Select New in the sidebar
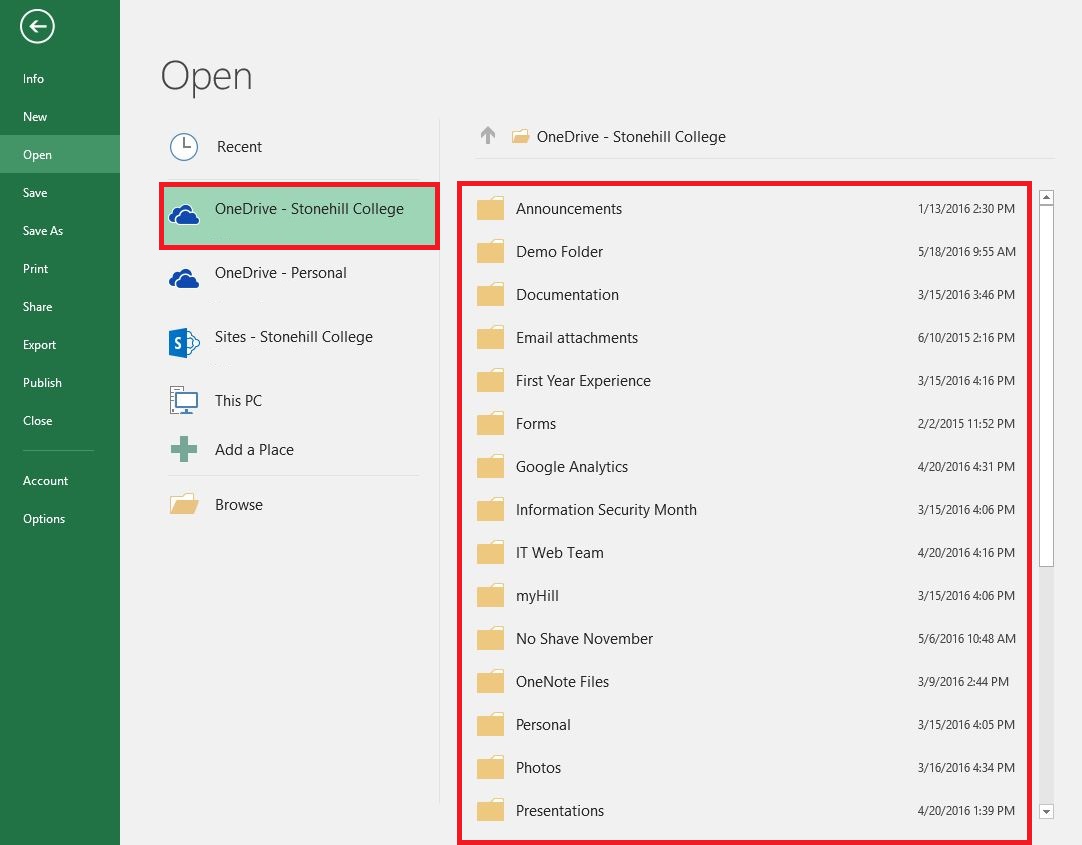 click(x=60, y=117)
